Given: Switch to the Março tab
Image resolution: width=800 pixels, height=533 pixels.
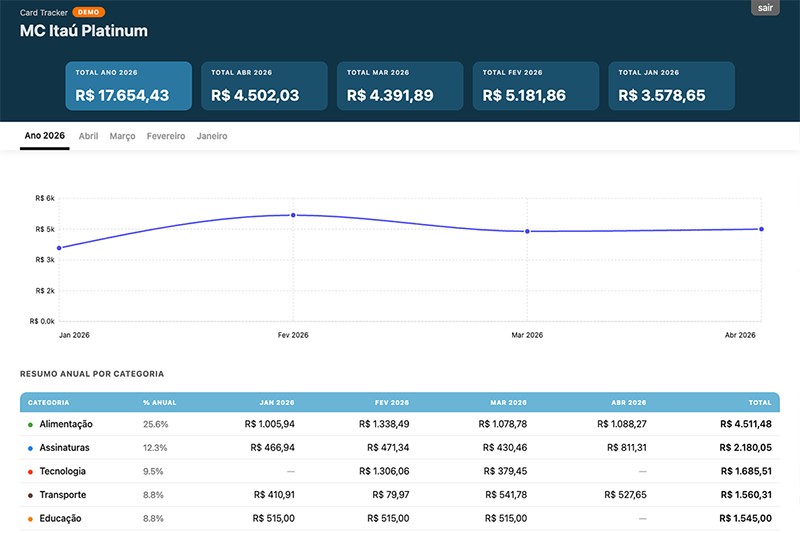Looking at the screenshot, I should click(x=122, y=136).
